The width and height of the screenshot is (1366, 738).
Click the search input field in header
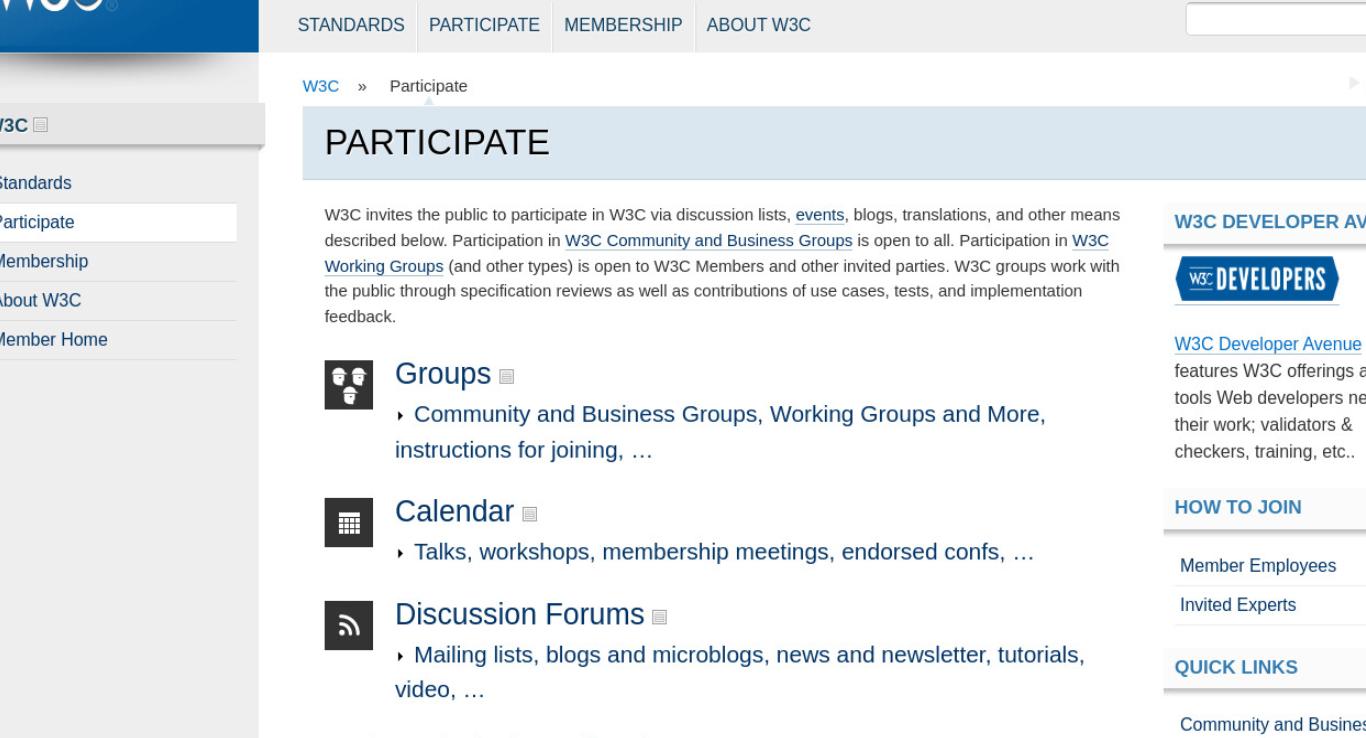click(1276, 19)
